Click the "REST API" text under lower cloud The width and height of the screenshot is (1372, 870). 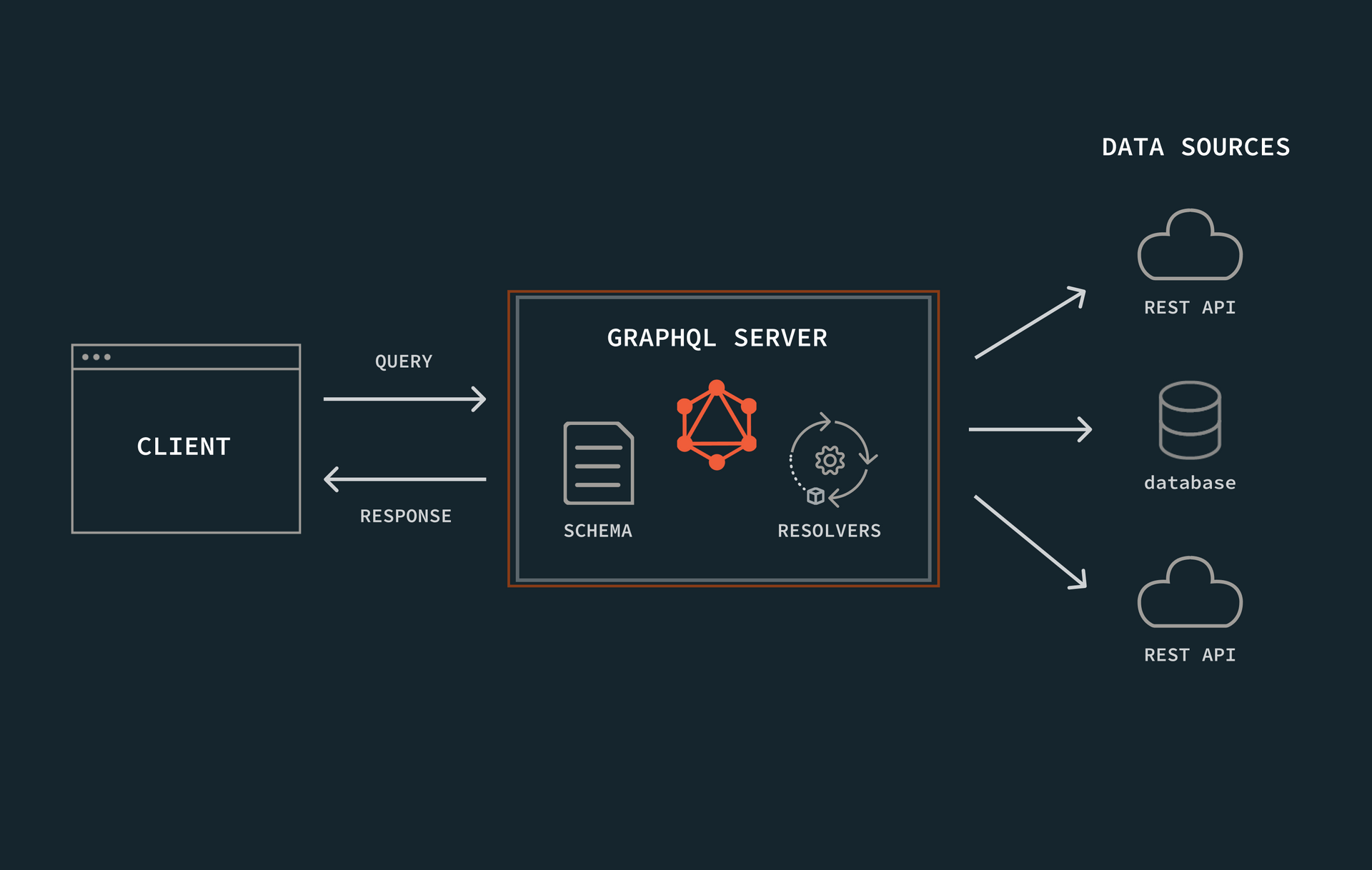[x=1190, y=655]
